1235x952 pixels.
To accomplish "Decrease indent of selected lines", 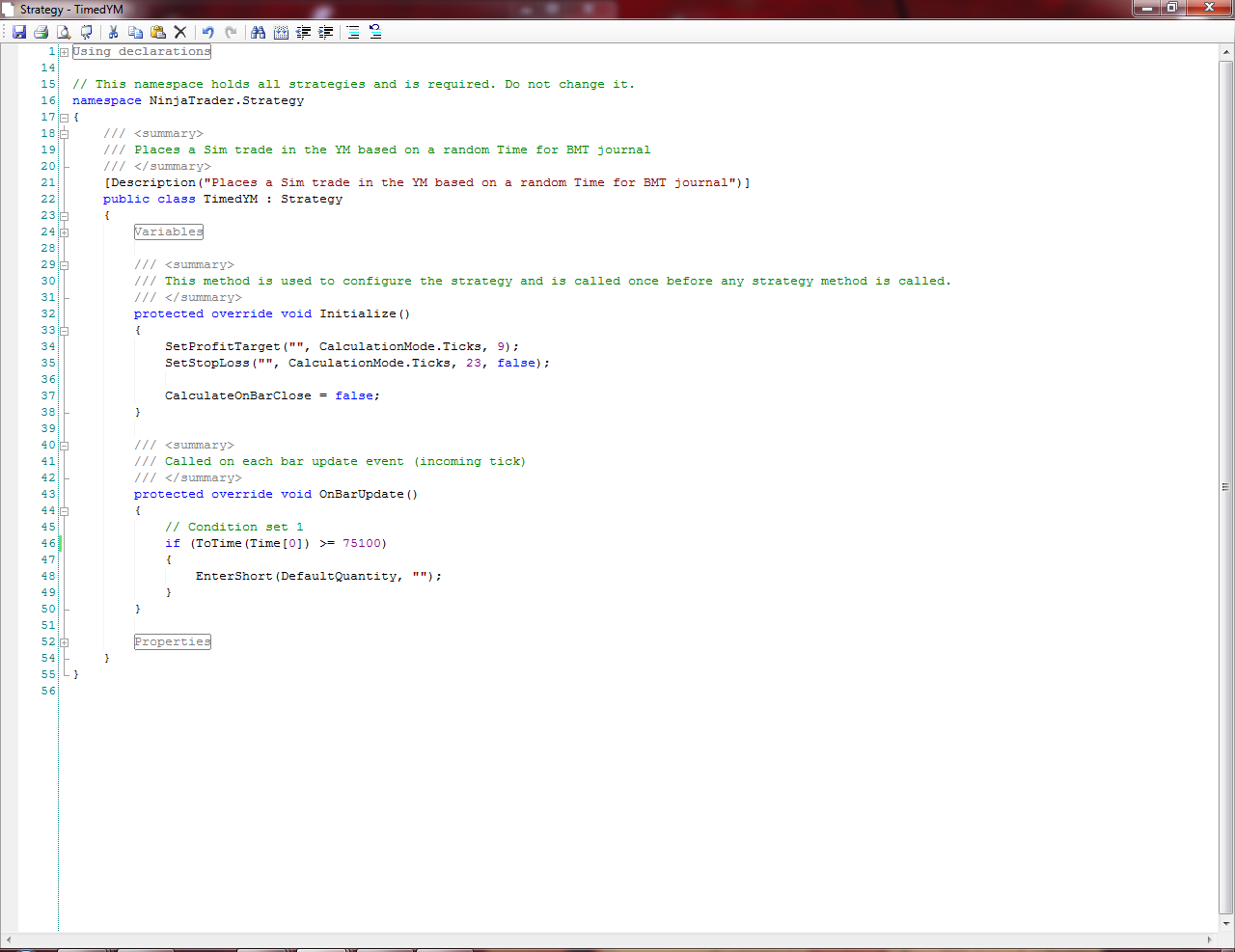I will point(304,32).
